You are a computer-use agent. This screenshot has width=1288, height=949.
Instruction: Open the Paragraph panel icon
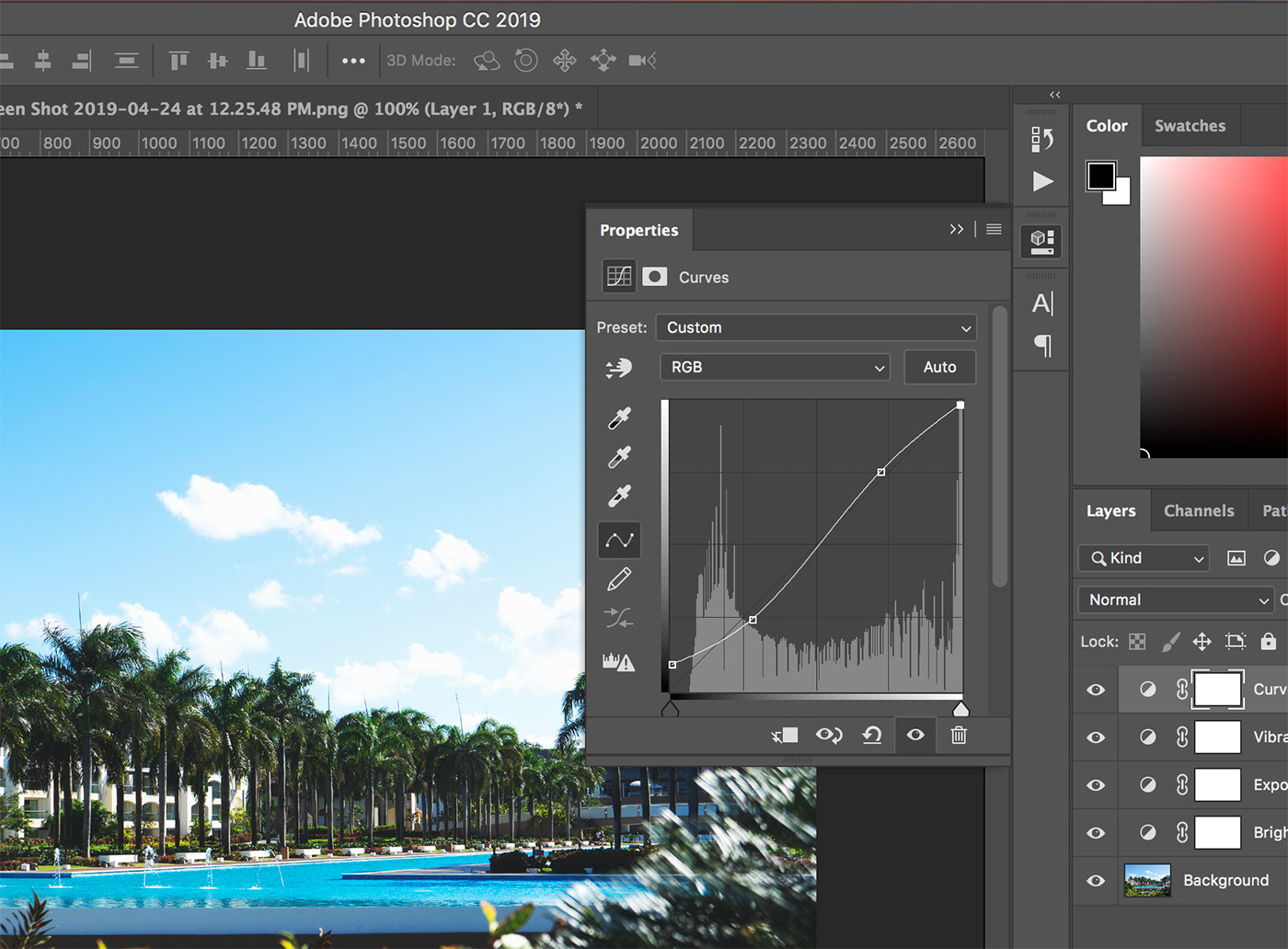coord(1043,346)
